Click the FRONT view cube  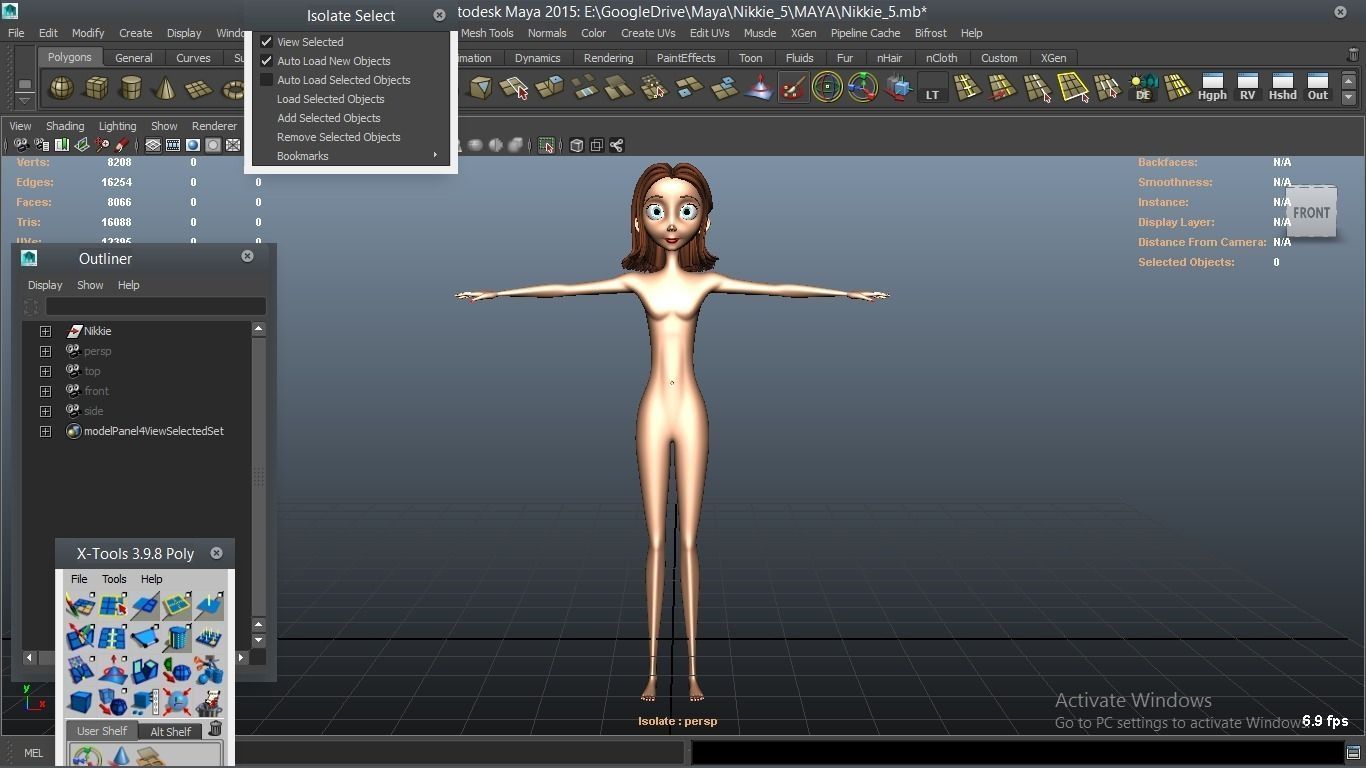pos(1311,213)
